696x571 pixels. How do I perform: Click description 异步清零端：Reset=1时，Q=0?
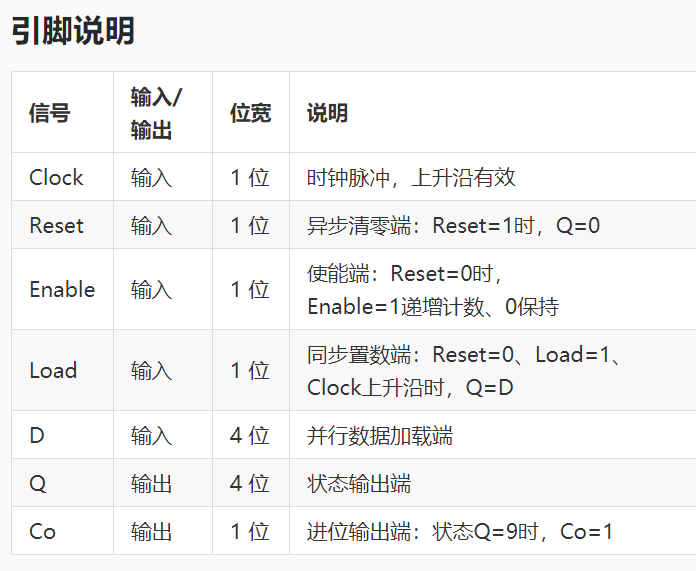pyautogui.click(x=453, y=225)
